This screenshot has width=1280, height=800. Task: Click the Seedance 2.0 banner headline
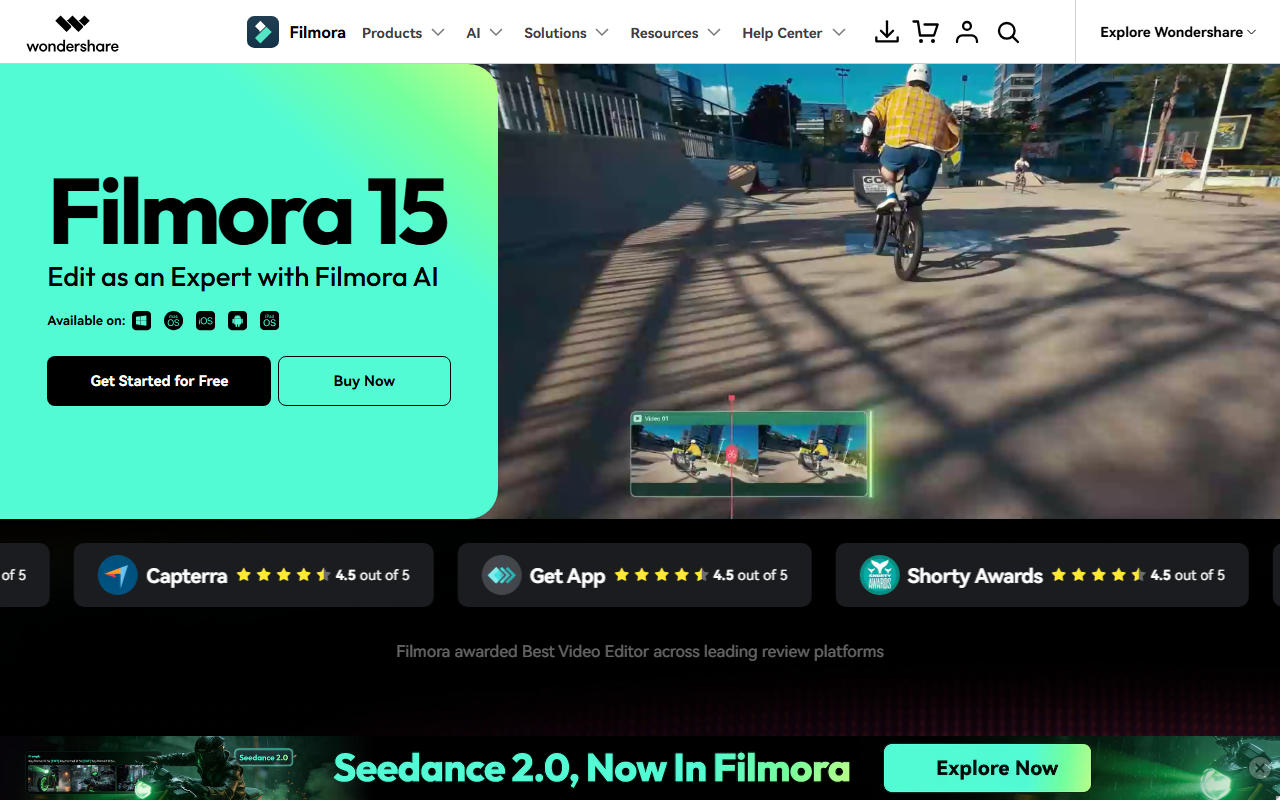(591, 768)
